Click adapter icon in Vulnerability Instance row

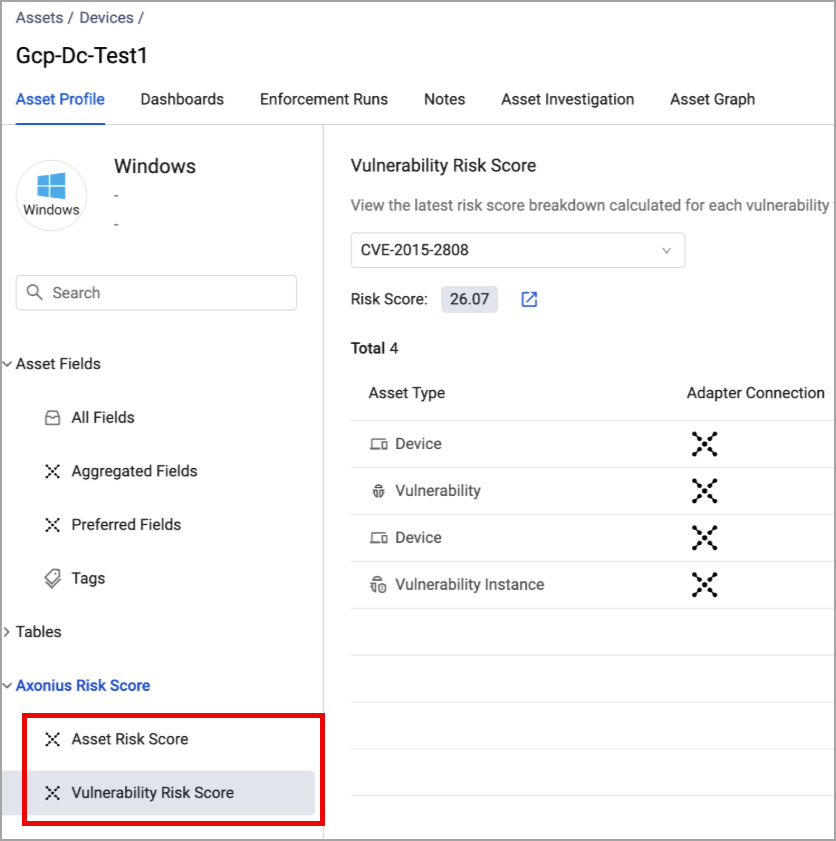tap(705, 585)
